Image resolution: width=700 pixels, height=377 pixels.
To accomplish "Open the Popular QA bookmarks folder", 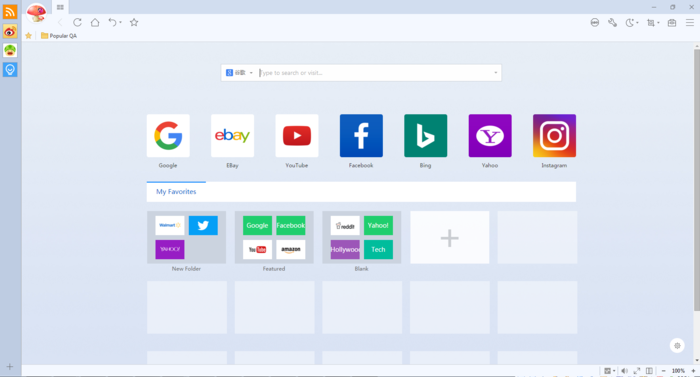I will coord(59,36).
